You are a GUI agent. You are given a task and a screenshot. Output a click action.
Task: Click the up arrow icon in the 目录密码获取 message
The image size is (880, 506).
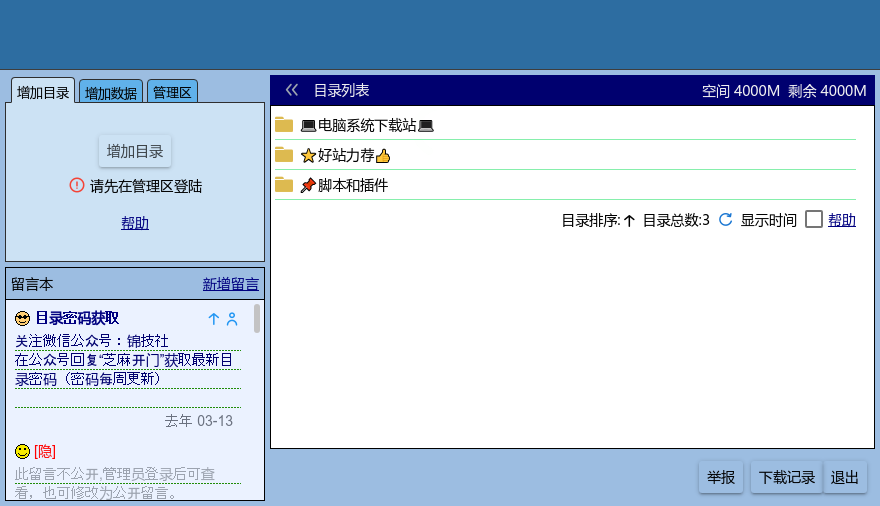pos(213,319)
